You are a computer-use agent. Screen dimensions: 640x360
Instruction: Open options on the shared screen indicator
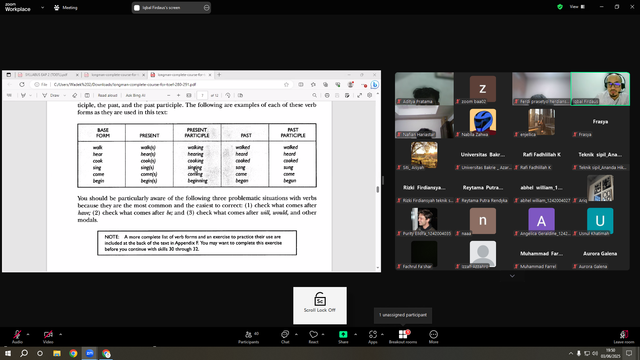point(206,7)
